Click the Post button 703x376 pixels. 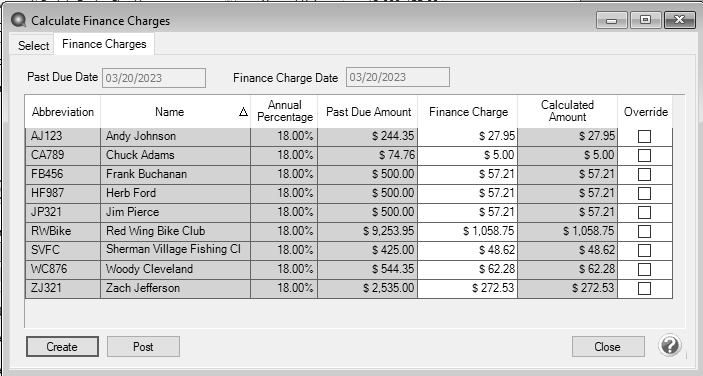(143, 346)
